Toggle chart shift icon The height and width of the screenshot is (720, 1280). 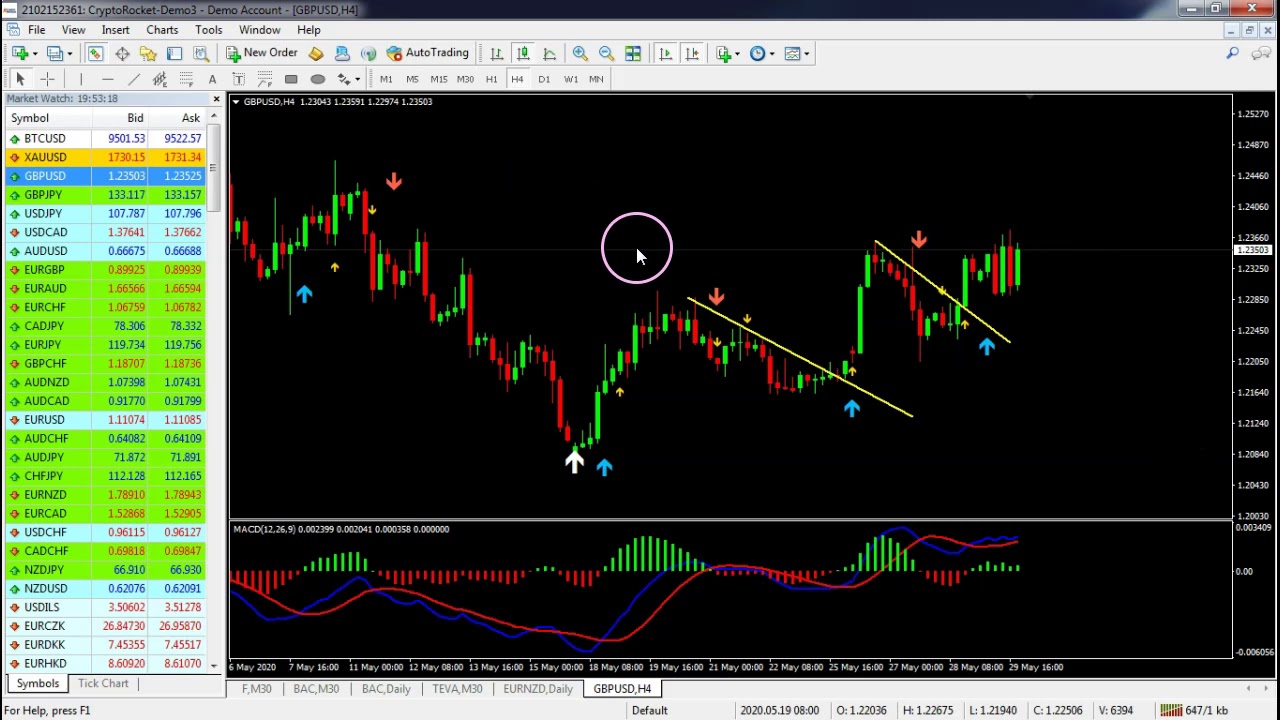692,53
